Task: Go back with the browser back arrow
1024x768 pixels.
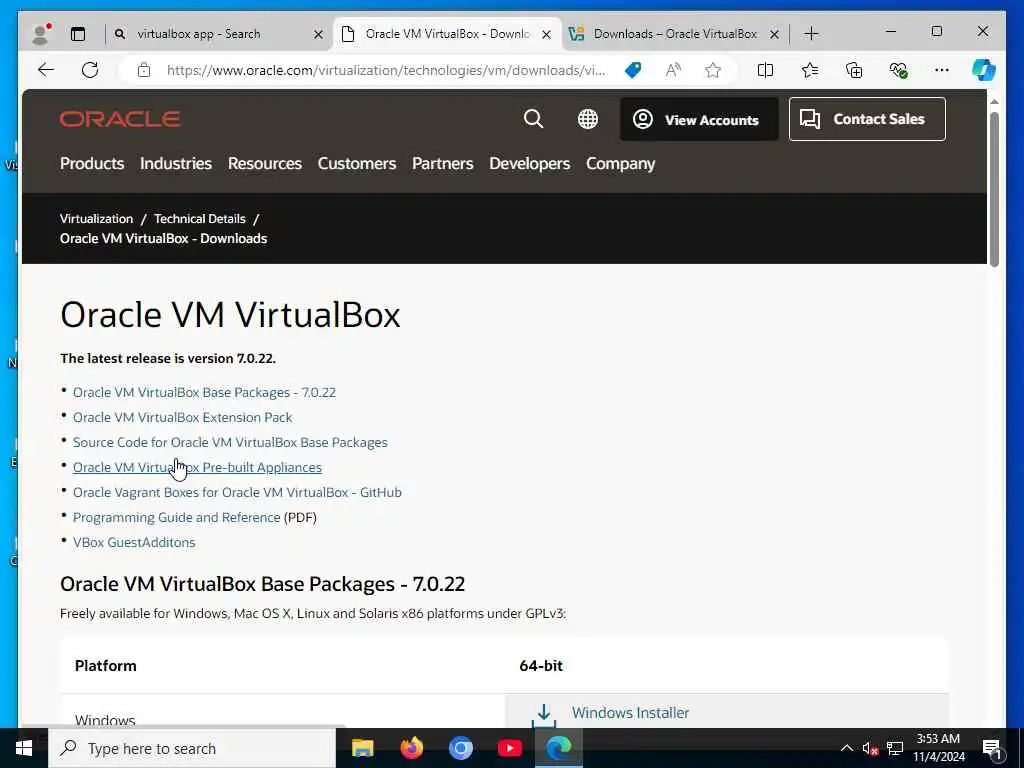Action: [46, 70]
